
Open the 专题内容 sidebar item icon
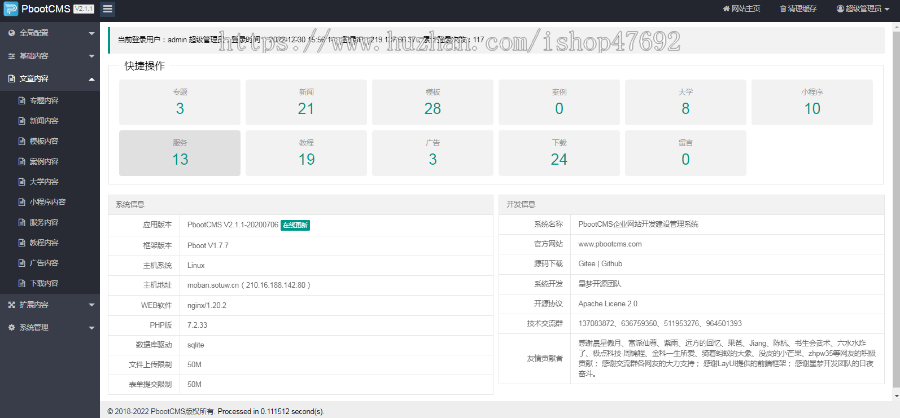pyautogui.click(x=22, y=101)
